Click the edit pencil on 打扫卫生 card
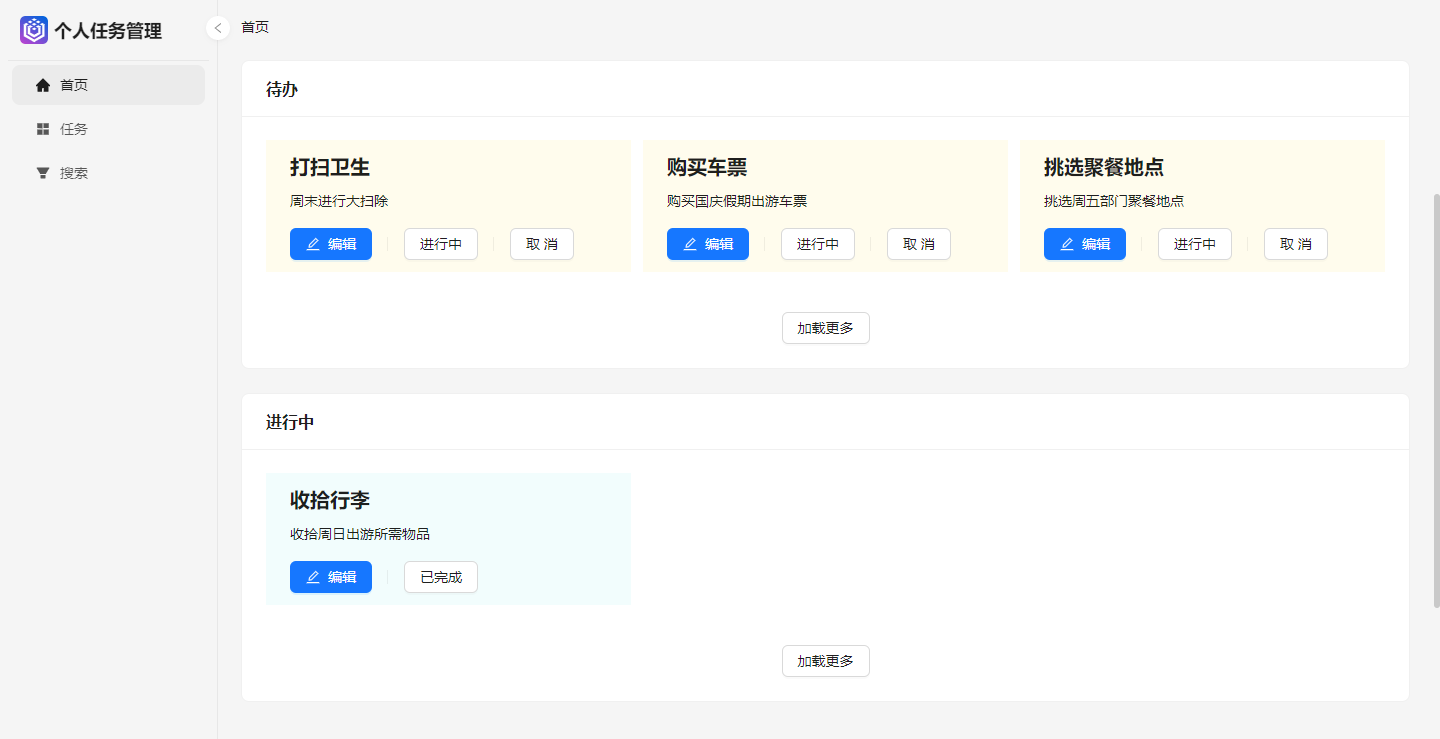1440x739 pixels. (311, 243)
